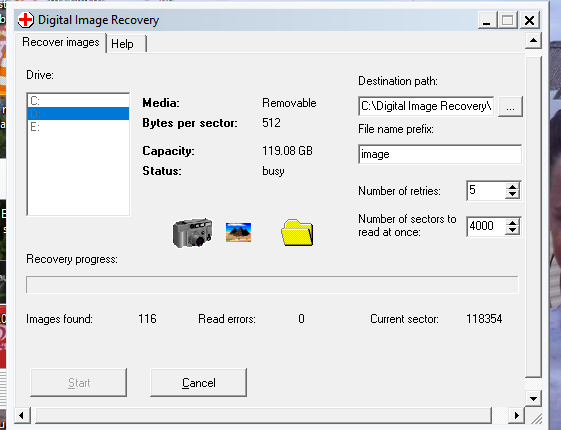The width and height of the screenshot is (561, 430).
Task: Click the Destination path field
Action: point(426,106)
